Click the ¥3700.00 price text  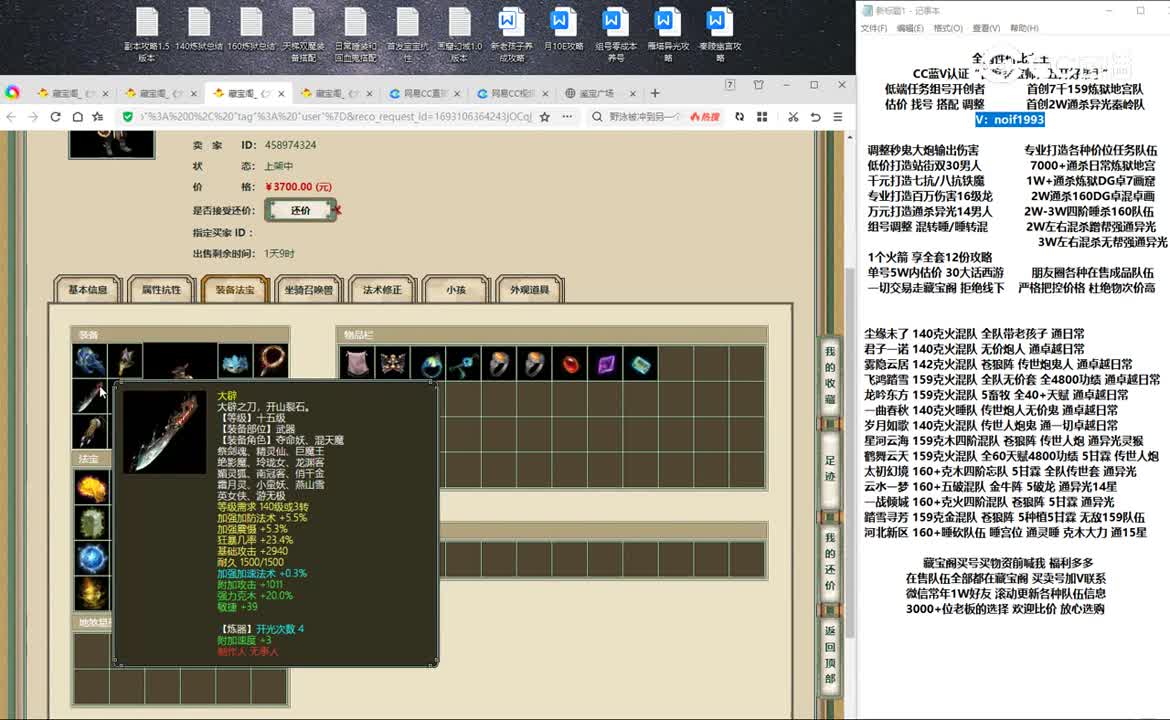298,187
